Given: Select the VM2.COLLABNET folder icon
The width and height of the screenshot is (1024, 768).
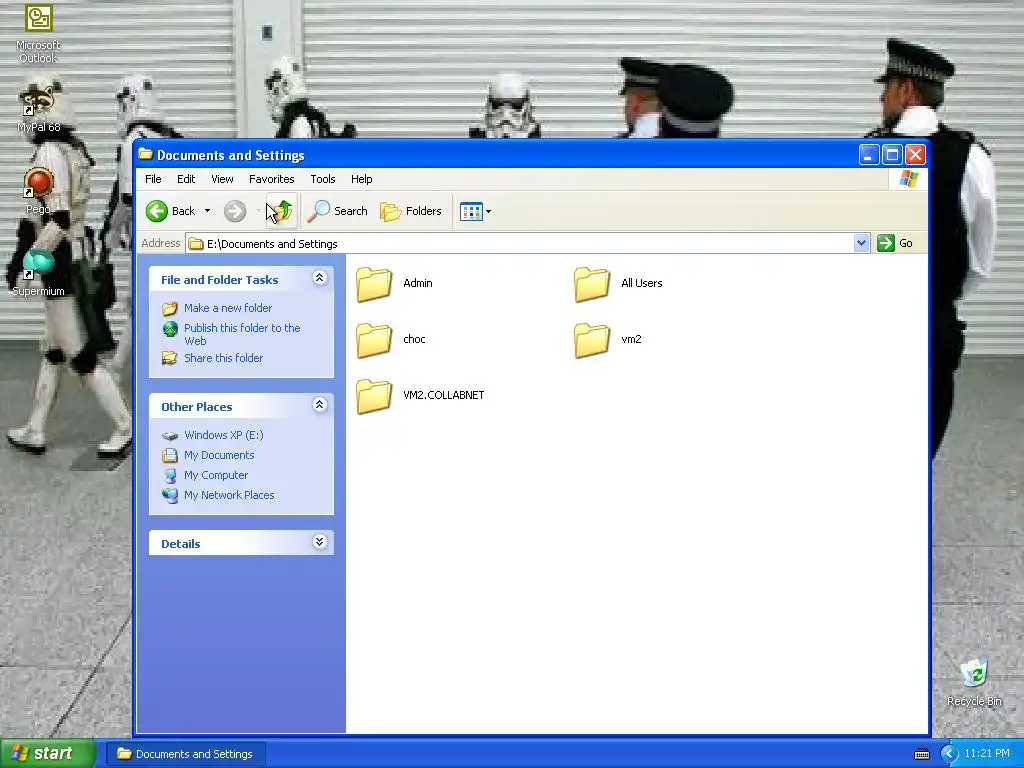Looking at the screenshot, I should [374, 396].
